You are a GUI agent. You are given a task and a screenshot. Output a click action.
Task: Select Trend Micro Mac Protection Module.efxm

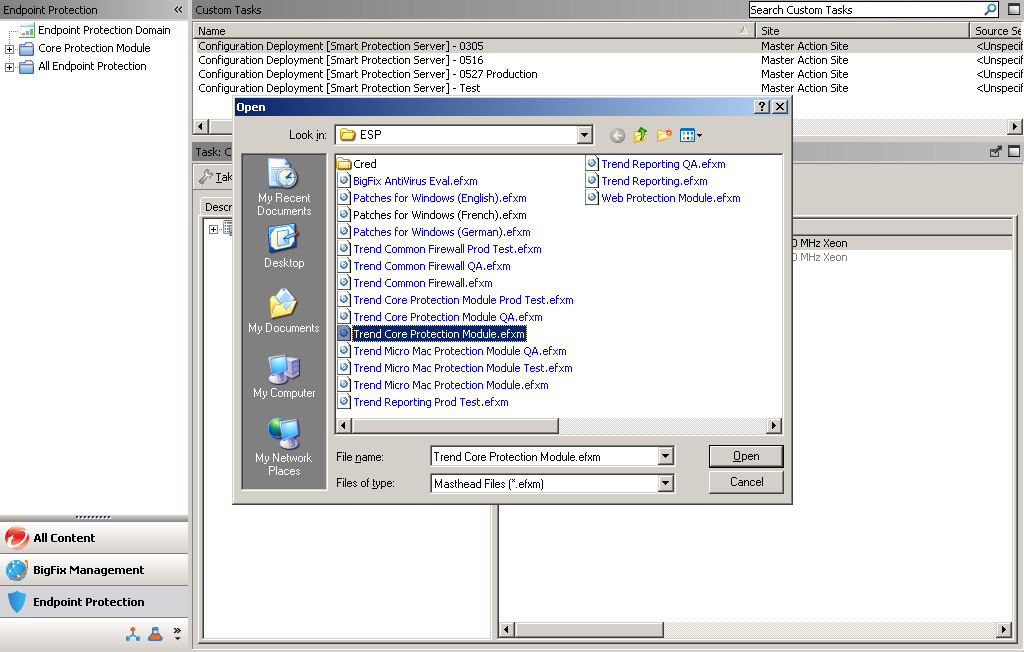point(443,385)
